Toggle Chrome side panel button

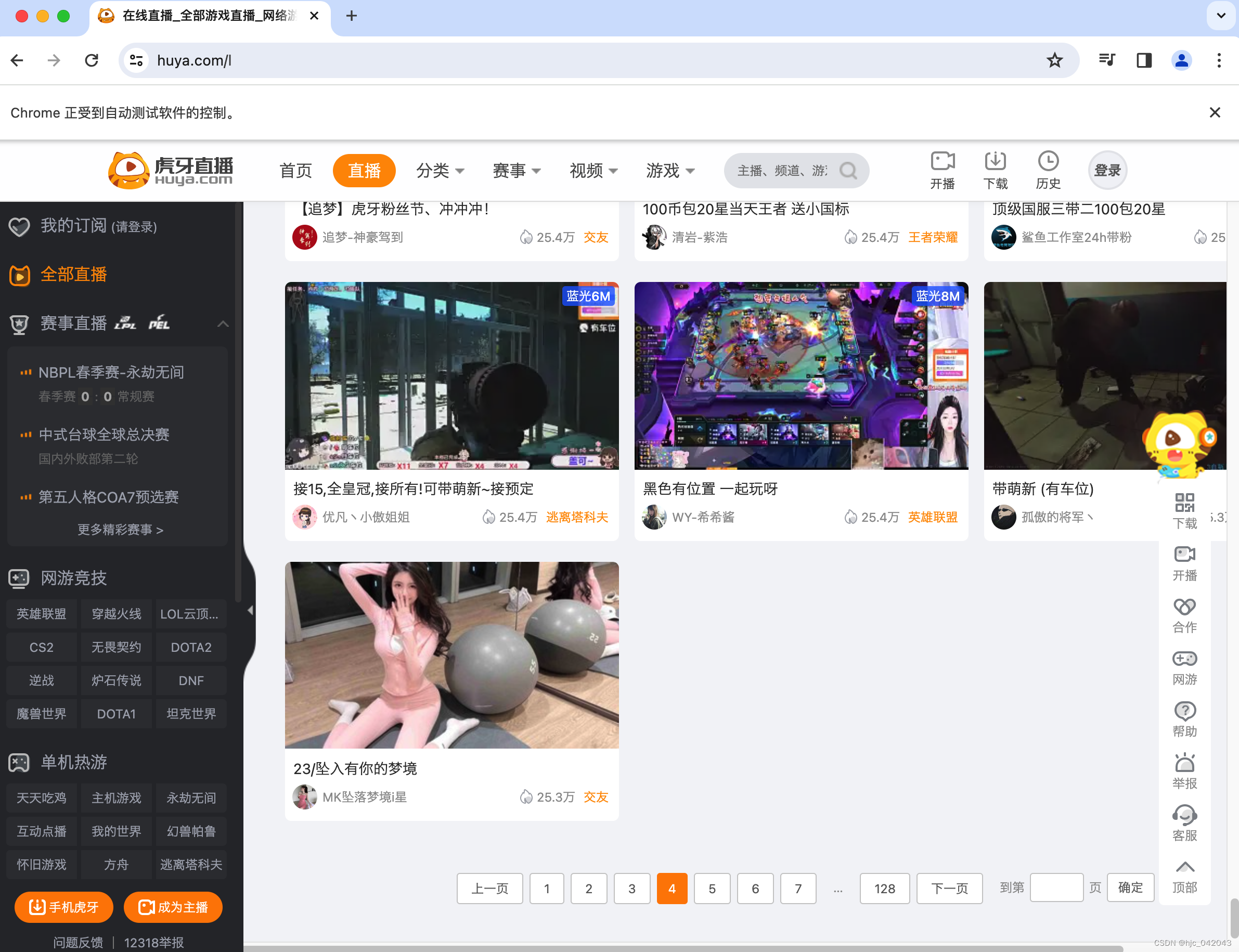tap(1144, 60)
